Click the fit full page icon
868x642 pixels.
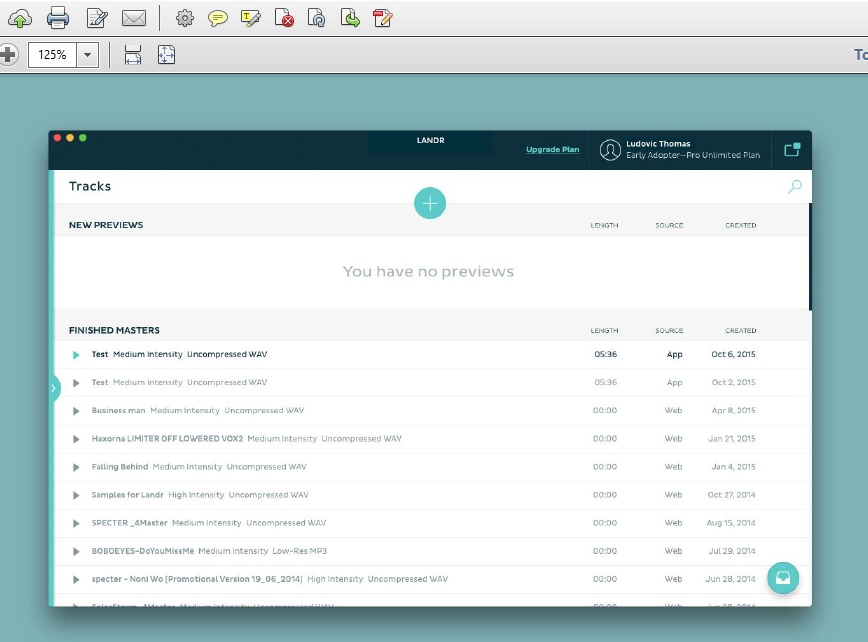pyautogui.click(x=166, y=55)
